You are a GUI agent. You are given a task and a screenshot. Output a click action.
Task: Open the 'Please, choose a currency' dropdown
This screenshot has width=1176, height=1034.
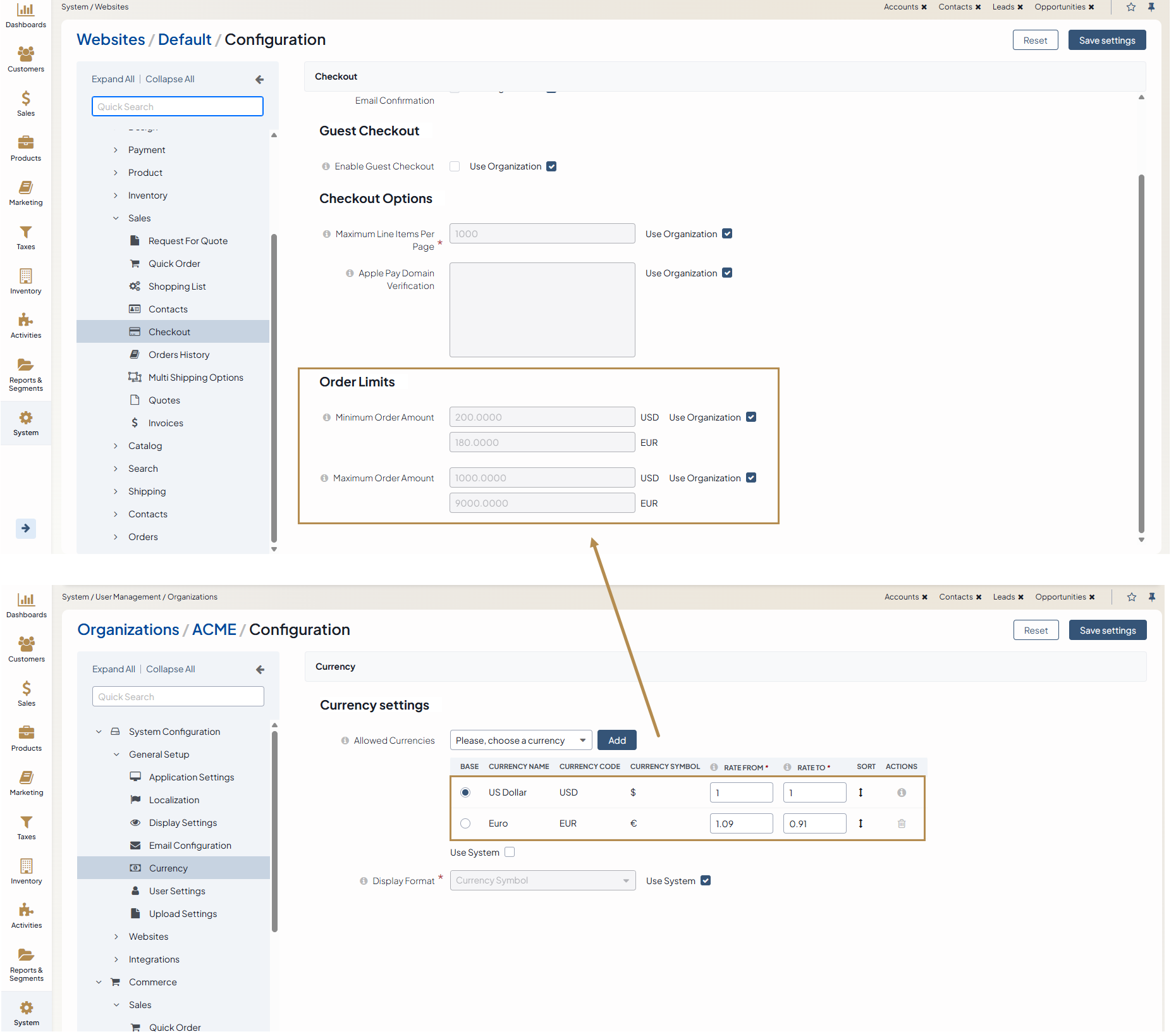tap(521, 740)
